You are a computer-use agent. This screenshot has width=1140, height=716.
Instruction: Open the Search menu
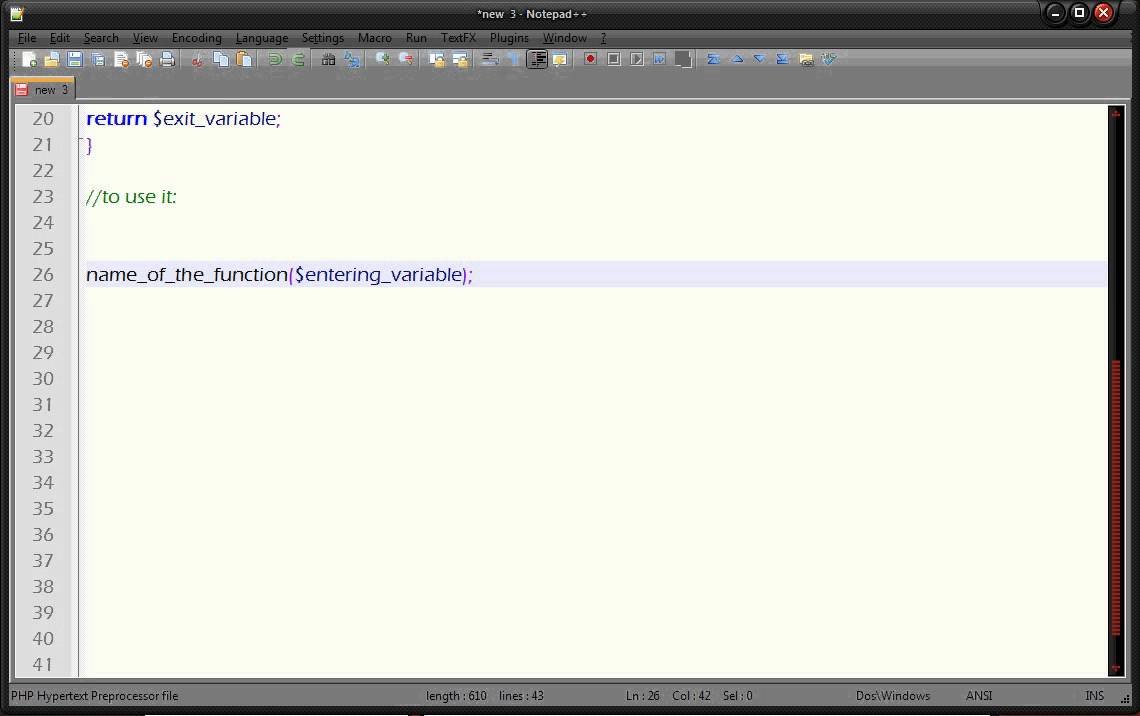(101, 38)
